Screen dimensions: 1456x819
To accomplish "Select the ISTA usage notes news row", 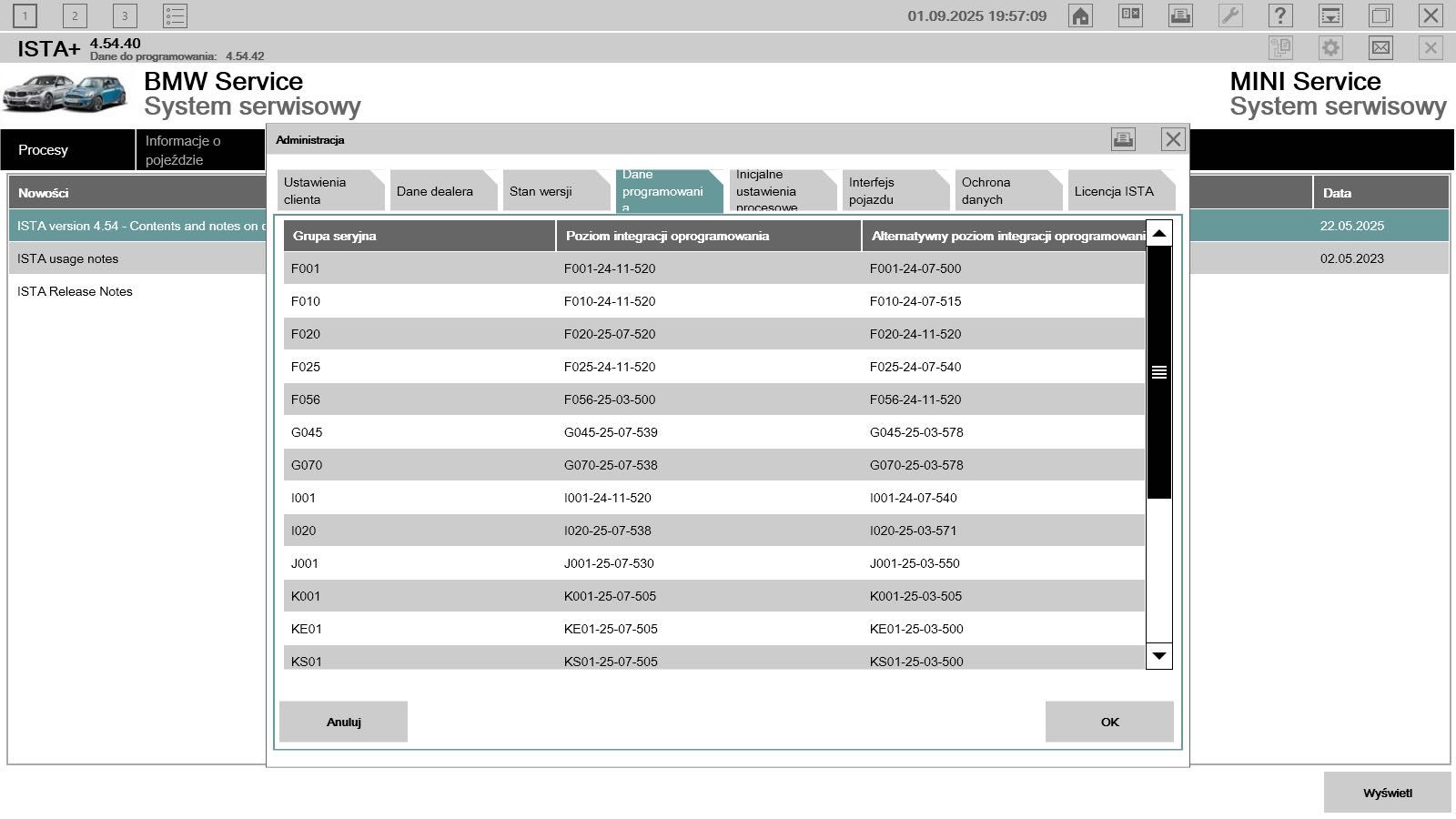I will tap(136, 258).
